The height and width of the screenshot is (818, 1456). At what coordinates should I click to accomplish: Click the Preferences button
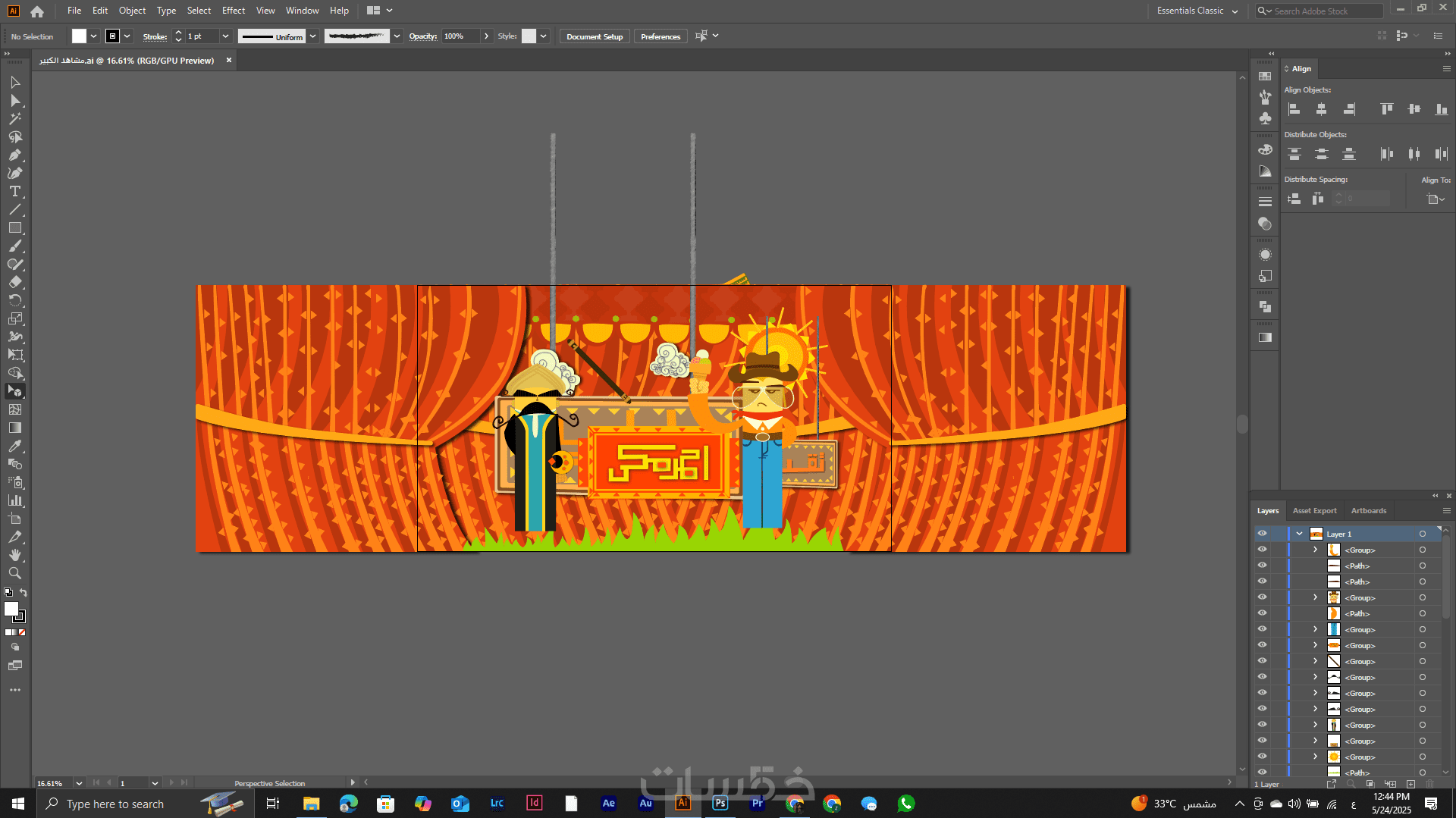tap(661, 36)
